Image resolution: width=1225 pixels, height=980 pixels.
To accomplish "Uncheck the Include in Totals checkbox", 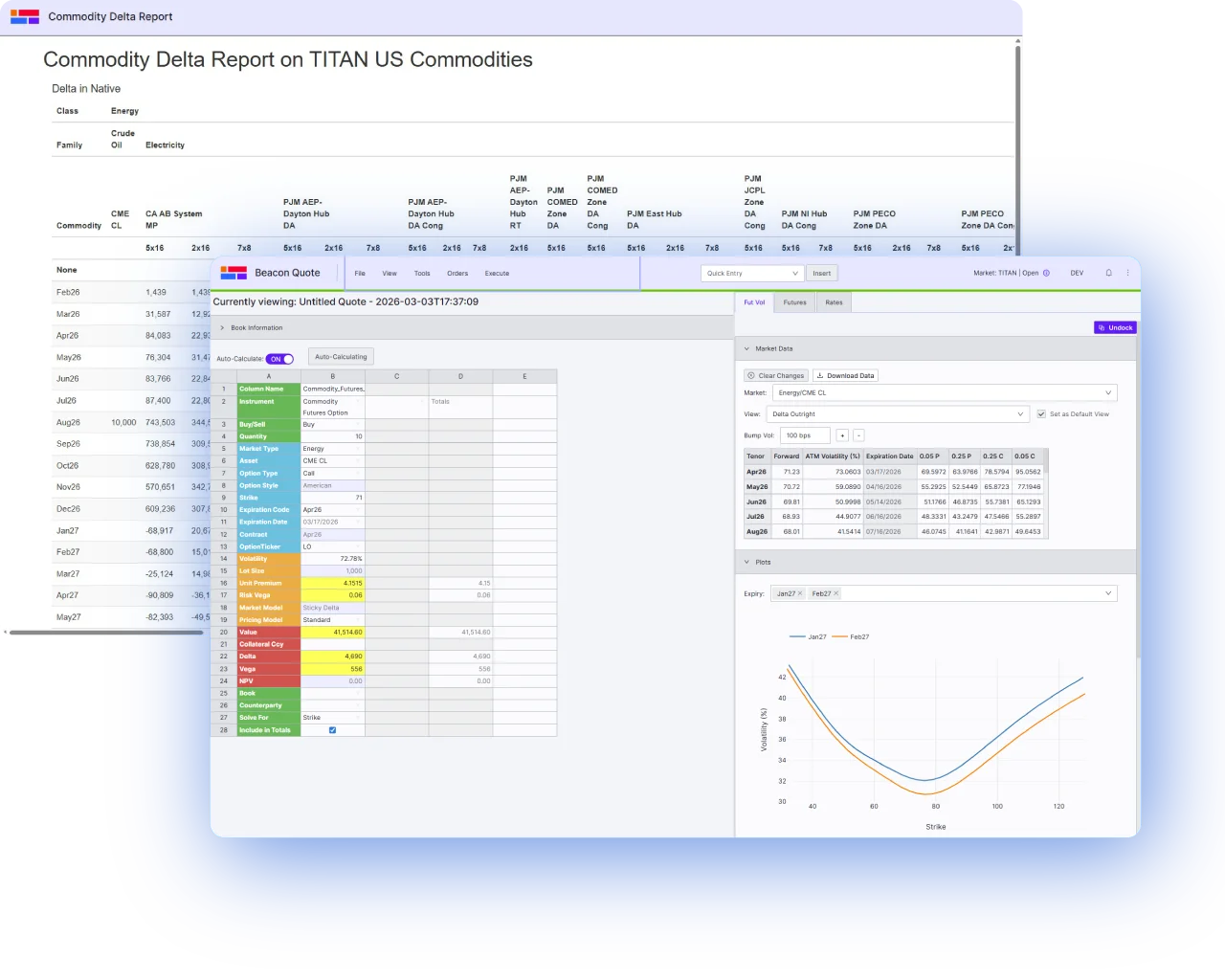I will point(332,730).
